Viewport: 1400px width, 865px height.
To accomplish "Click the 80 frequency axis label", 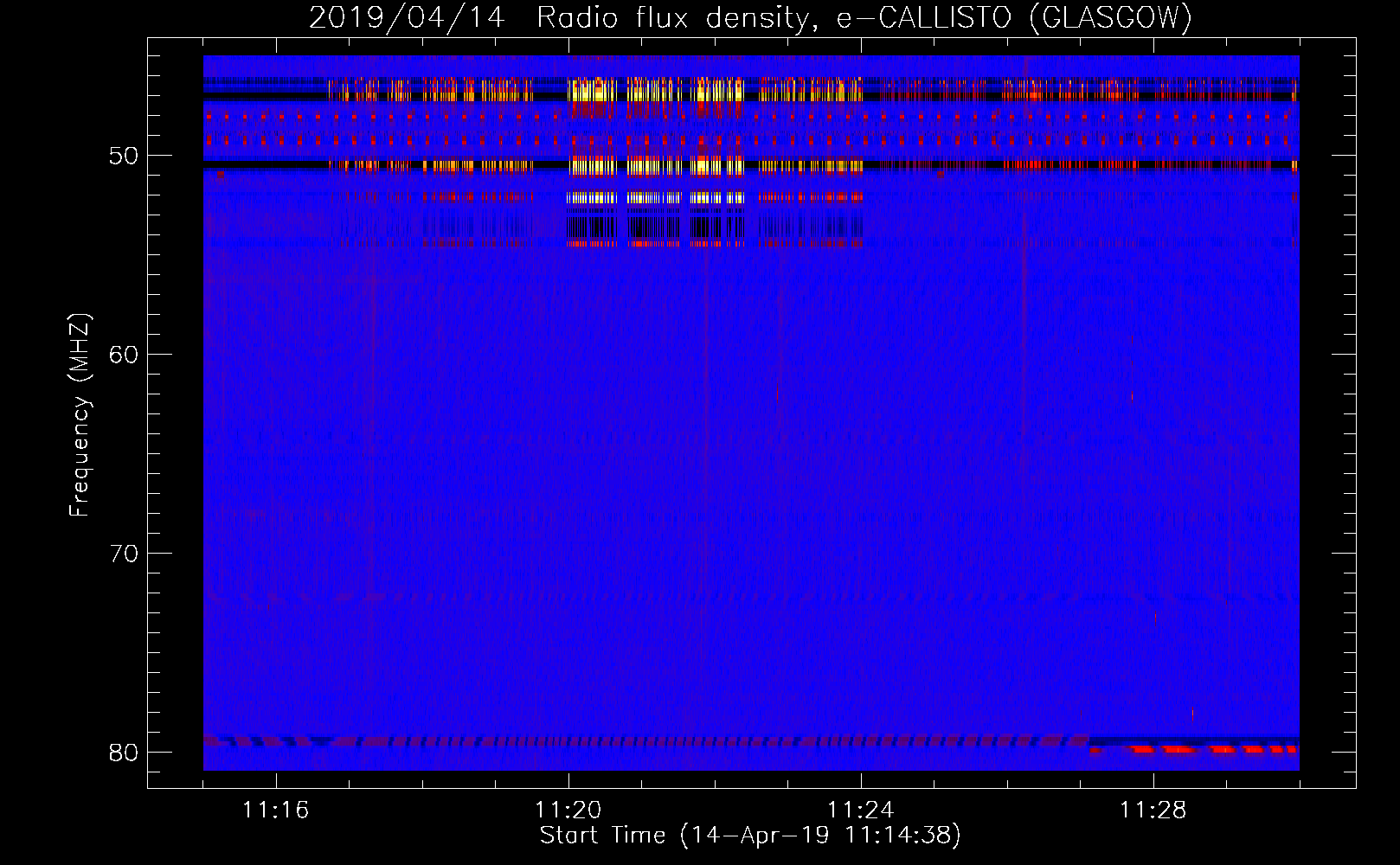I will click(124, 752).
